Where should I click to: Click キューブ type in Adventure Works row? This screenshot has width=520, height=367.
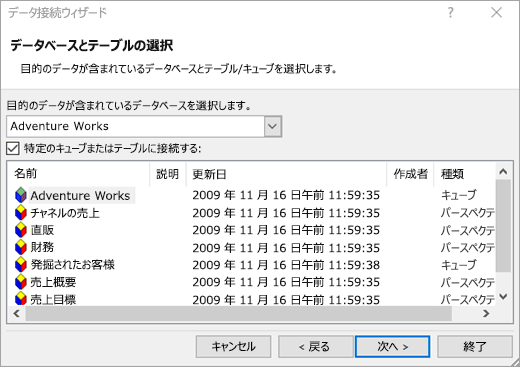point(459,195)
